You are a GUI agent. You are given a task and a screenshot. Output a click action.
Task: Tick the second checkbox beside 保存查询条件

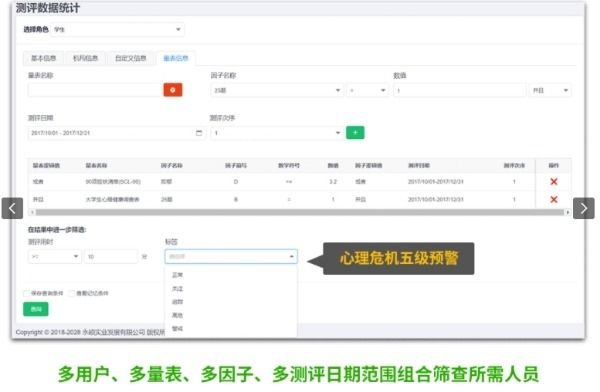click(72, 293)
